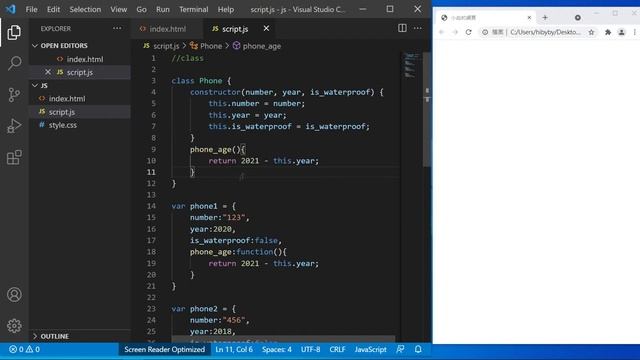640x360 pixels.
Task: Change indentation via Spaces: 4
Action: pyautogui.click(x=277, y=349)
